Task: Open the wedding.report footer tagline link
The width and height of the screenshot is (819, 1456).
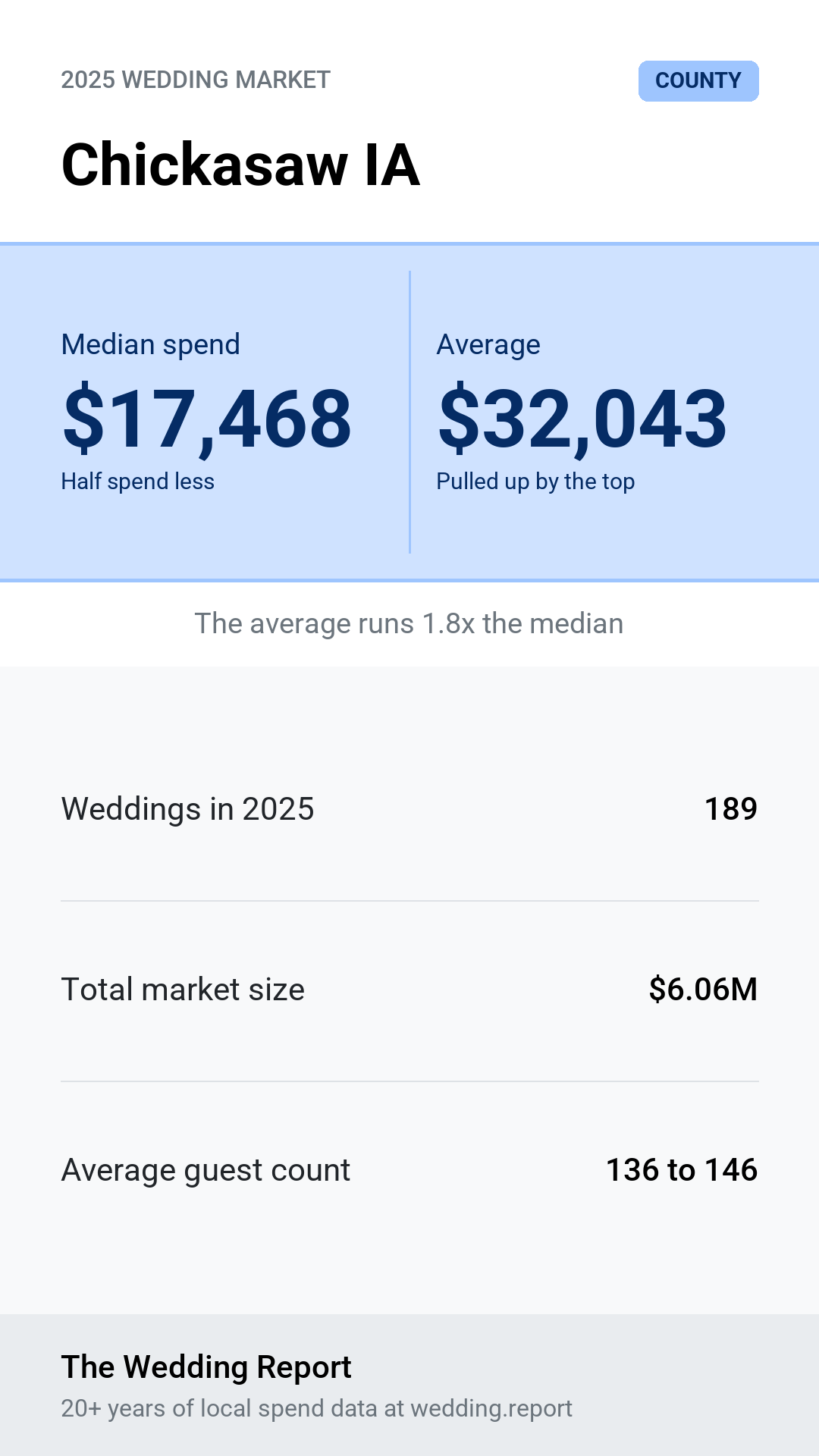Action: point(317,1408)
